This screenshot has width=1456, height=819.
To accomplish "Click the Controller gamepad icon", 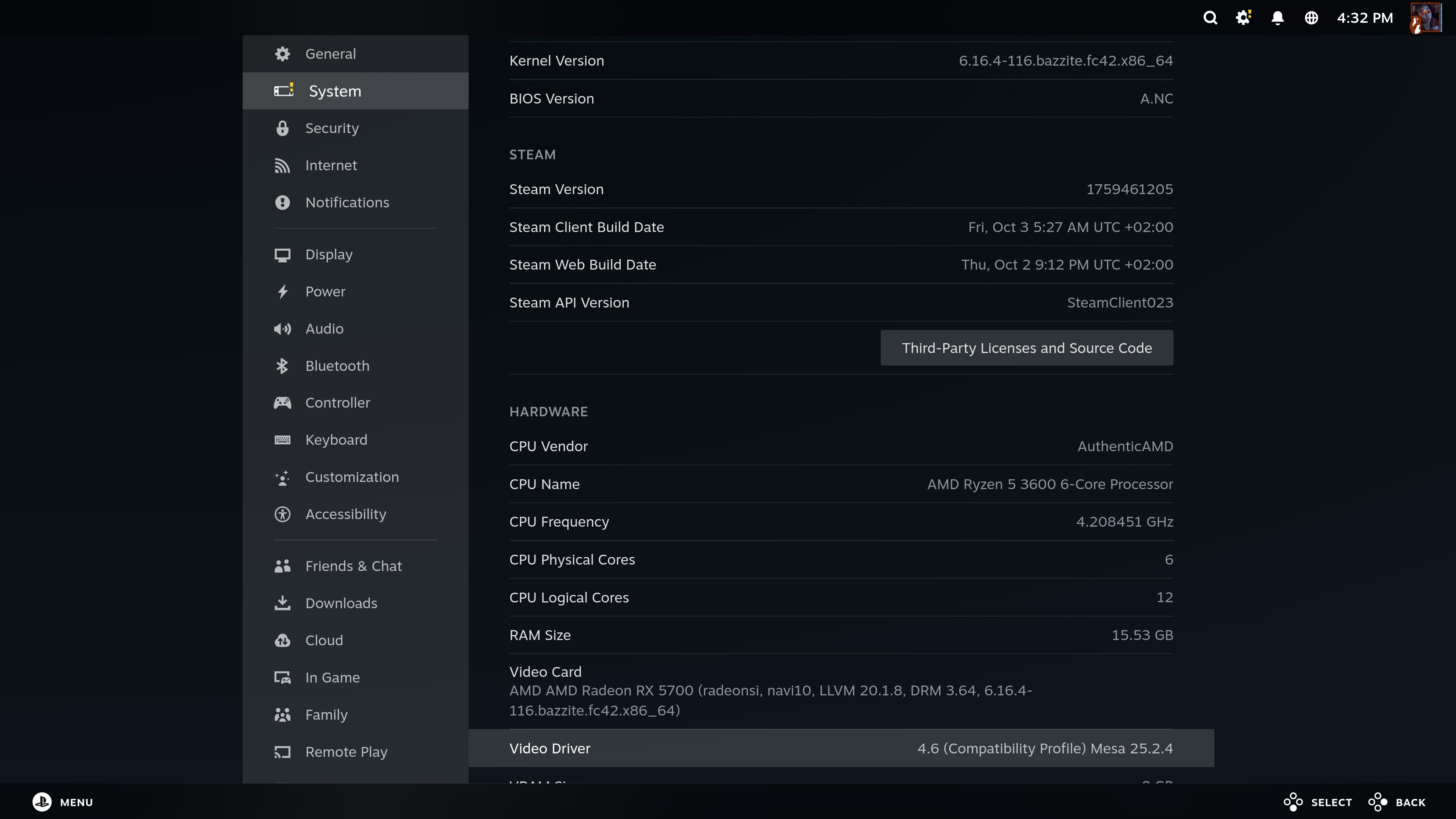I will 282,403.
